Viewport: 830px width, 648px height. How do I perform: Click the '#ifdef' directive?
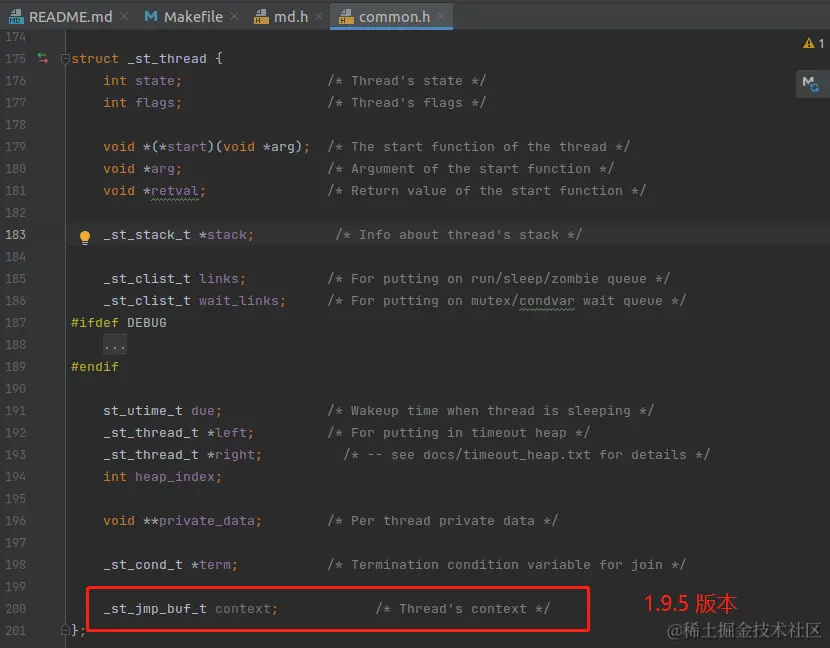pos(95,323)
